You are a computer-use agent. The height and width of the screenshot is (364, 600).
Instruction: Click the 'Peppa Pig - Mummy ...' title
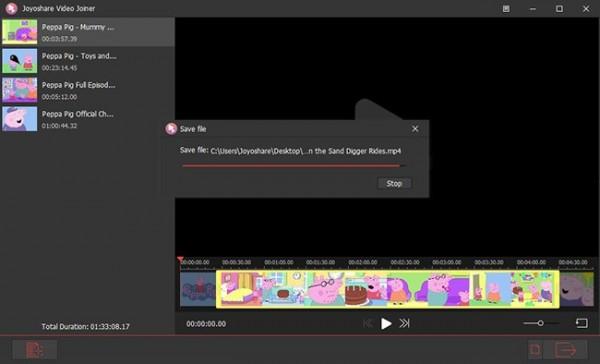pos(78,27)
